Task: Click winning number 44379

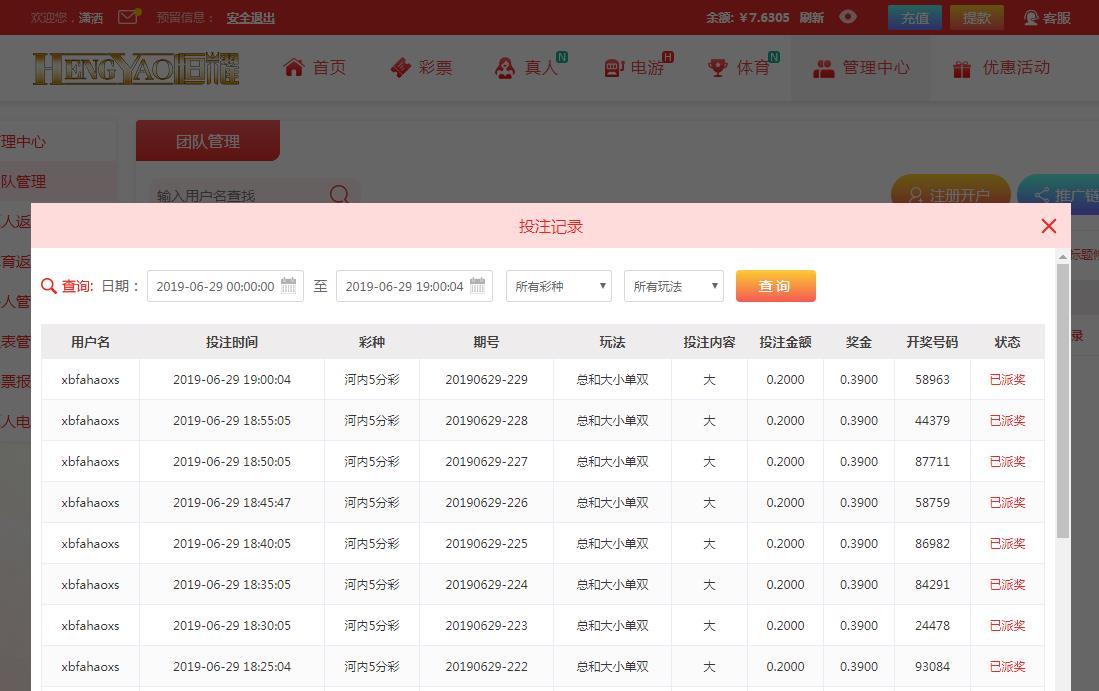Action: point(932,420)
